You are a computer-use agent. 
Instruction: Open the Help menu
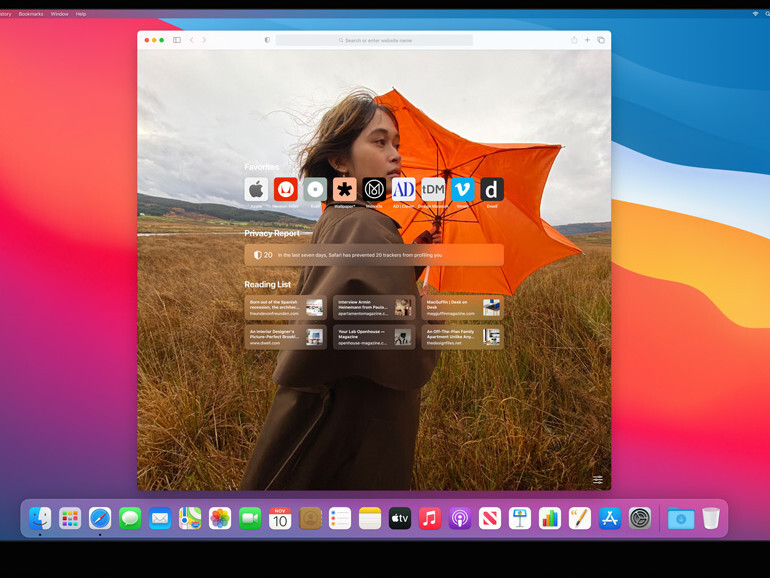pyautogui.click(x=81, y=14)
